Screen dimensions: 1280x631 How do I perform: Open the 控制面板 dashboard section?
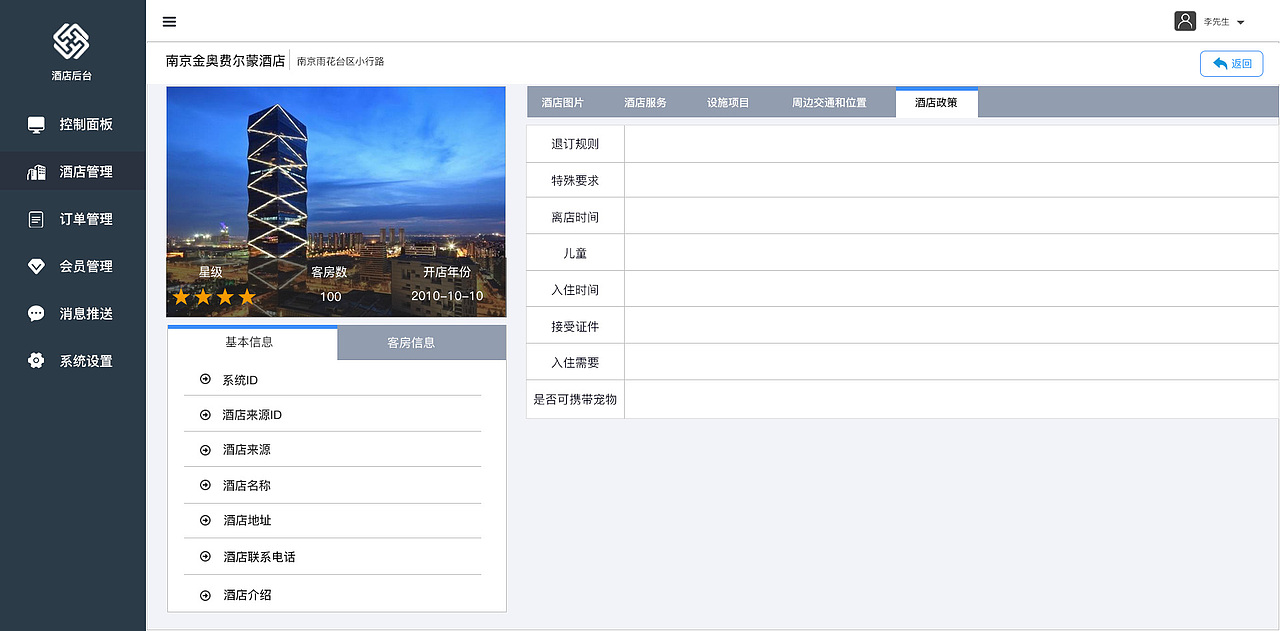72,124
